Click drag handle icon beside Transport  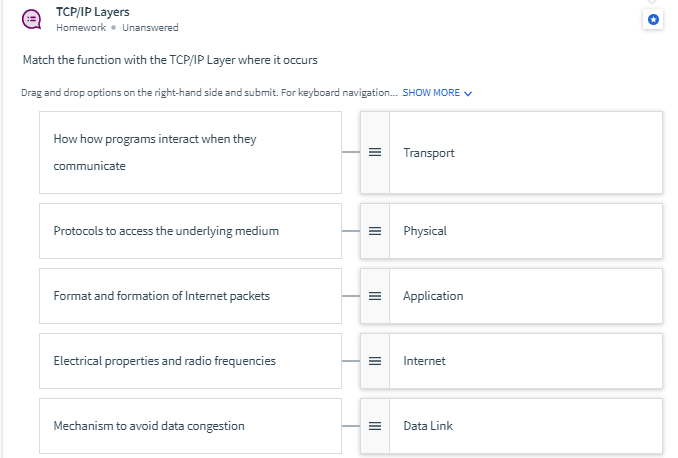(375, 153)
